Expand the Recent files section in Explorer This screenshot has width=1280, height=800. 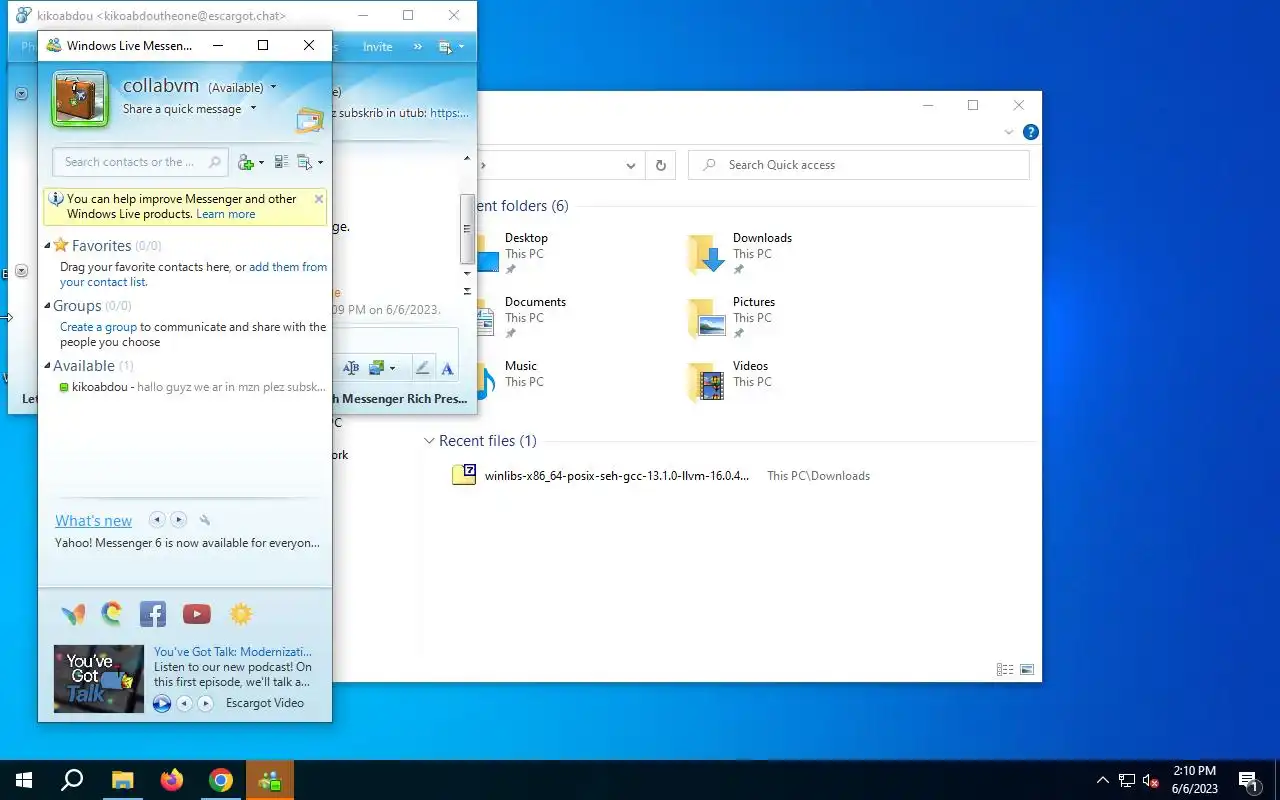(429, 441)
